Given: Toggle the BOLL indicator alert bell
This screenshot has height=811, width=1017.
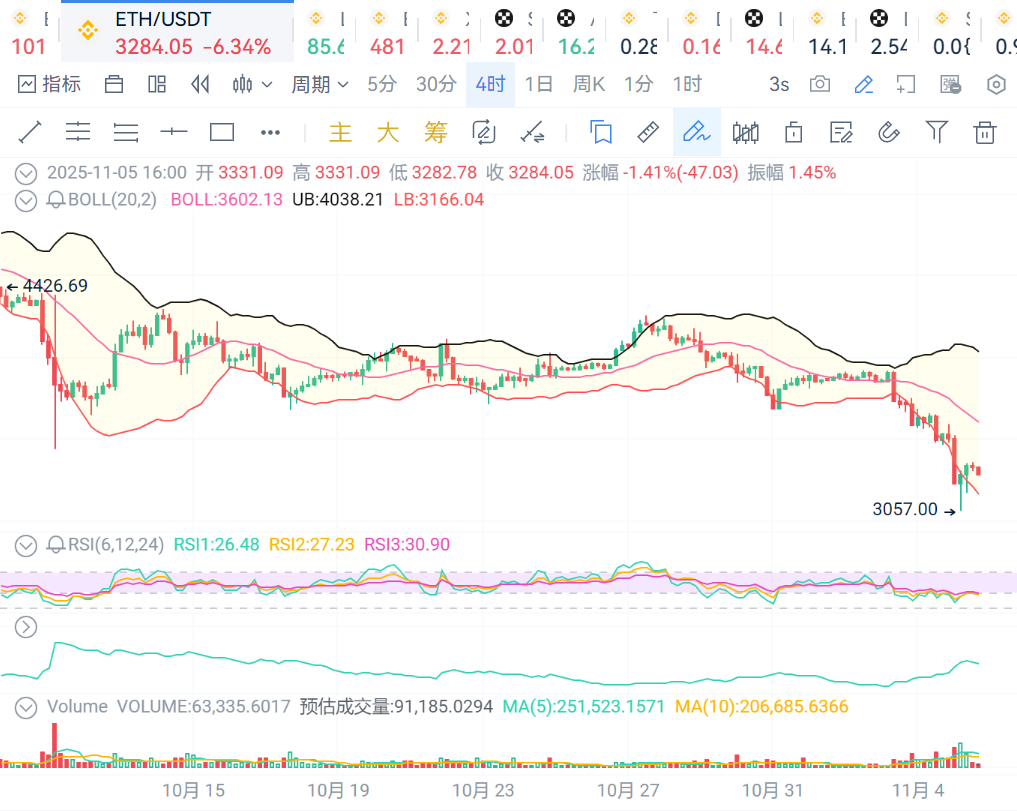Looking at the screenshot, I should [56, 200].
